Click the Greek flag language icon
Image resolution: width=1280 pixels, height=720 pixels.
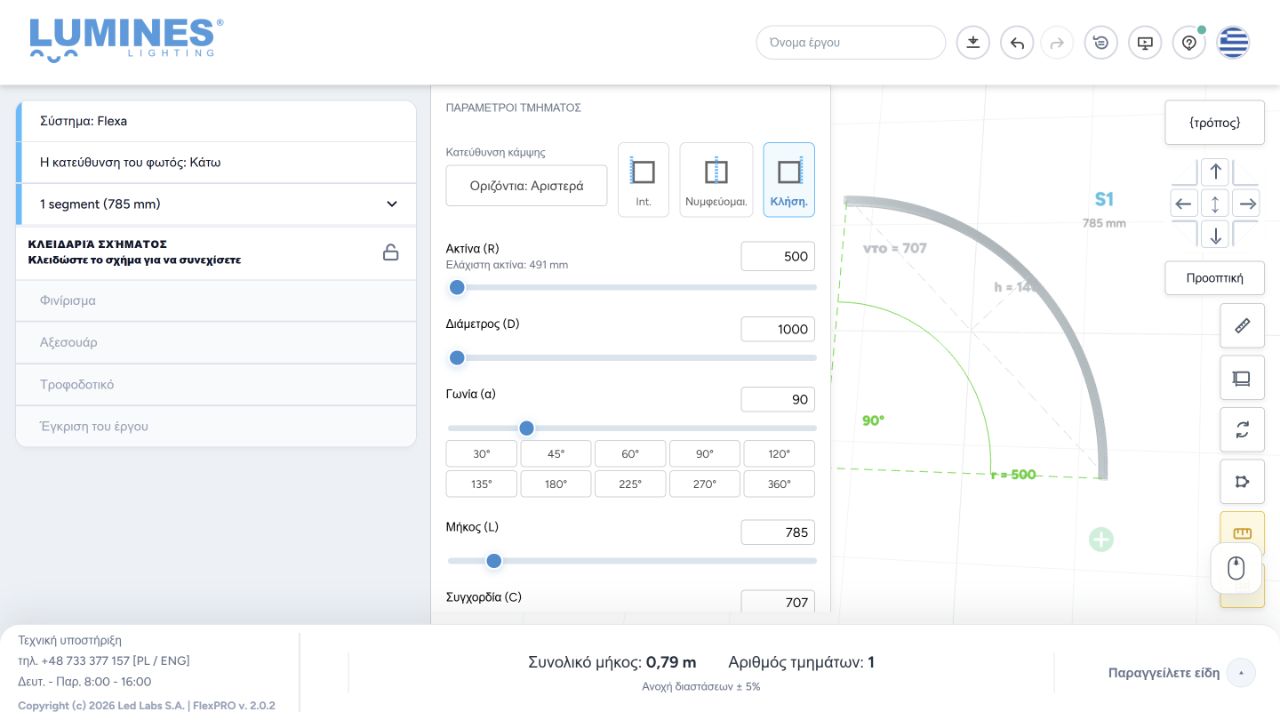pos(1233,43)
